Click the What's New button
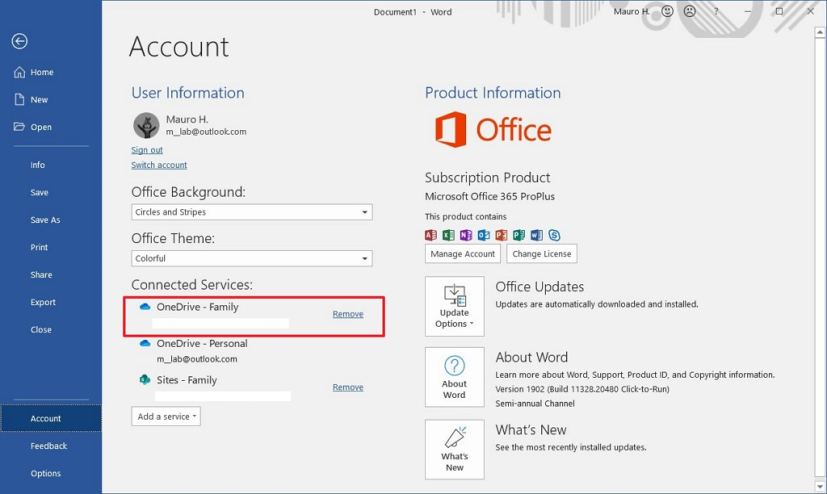This screenshot has width=827, height=494. [455, 450]
